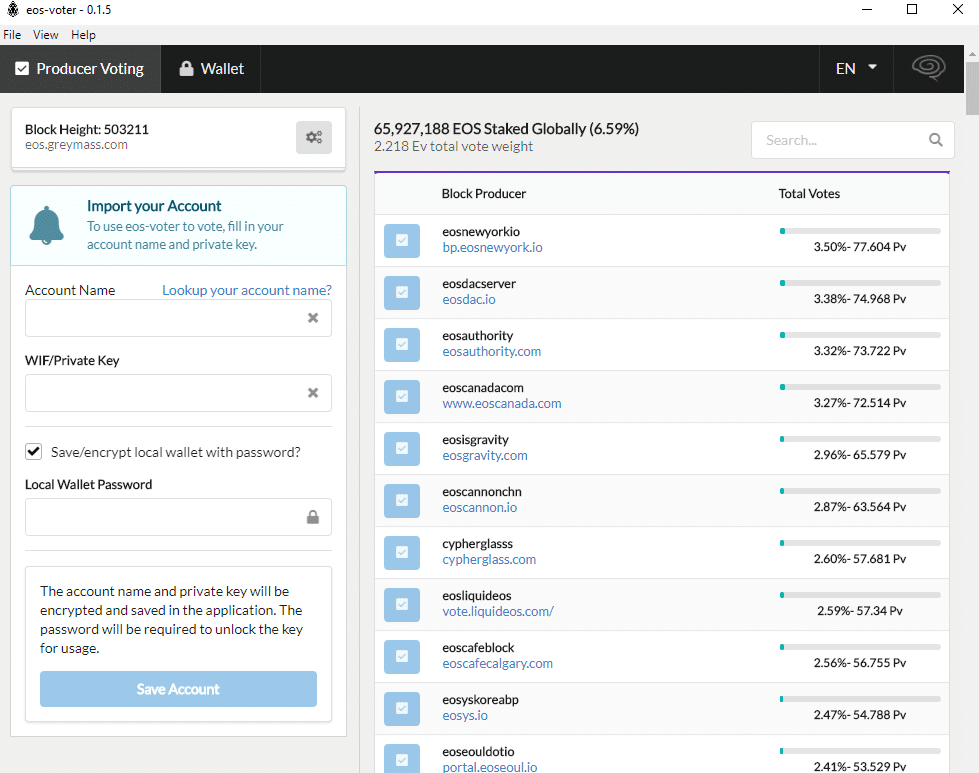Toggle vote for eosauthority producer
This screenshot has height=773, width=979.
point(401,344)
